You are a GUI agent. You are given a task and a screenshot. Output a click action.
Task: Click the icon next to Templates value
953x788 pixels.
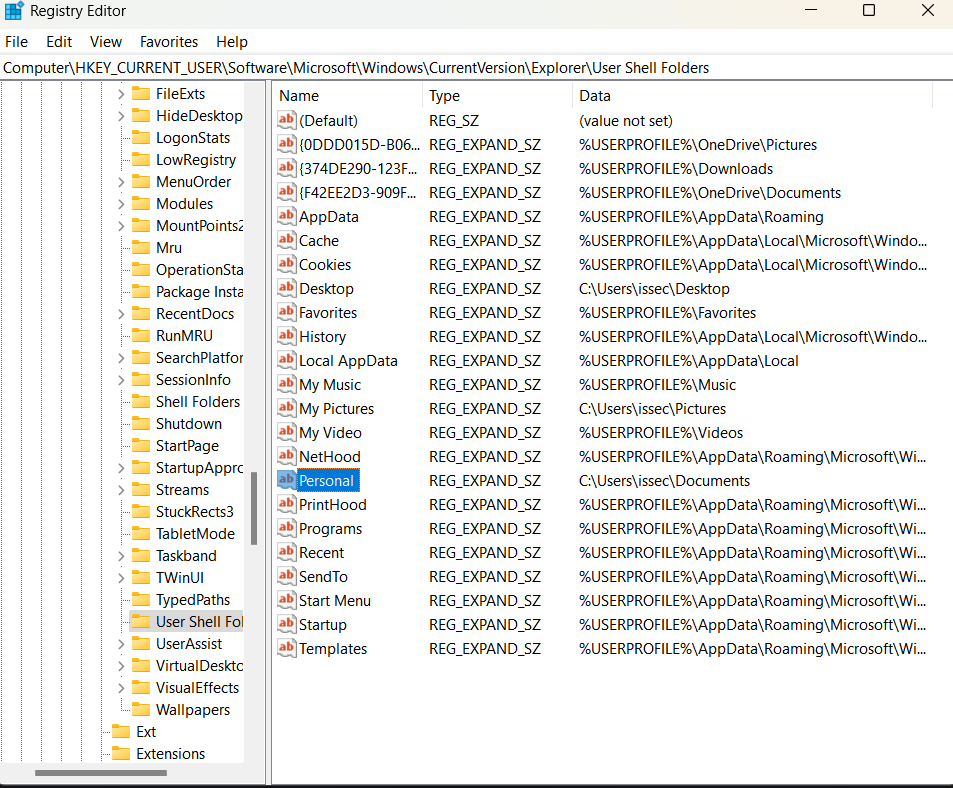[x=286, y=648]
